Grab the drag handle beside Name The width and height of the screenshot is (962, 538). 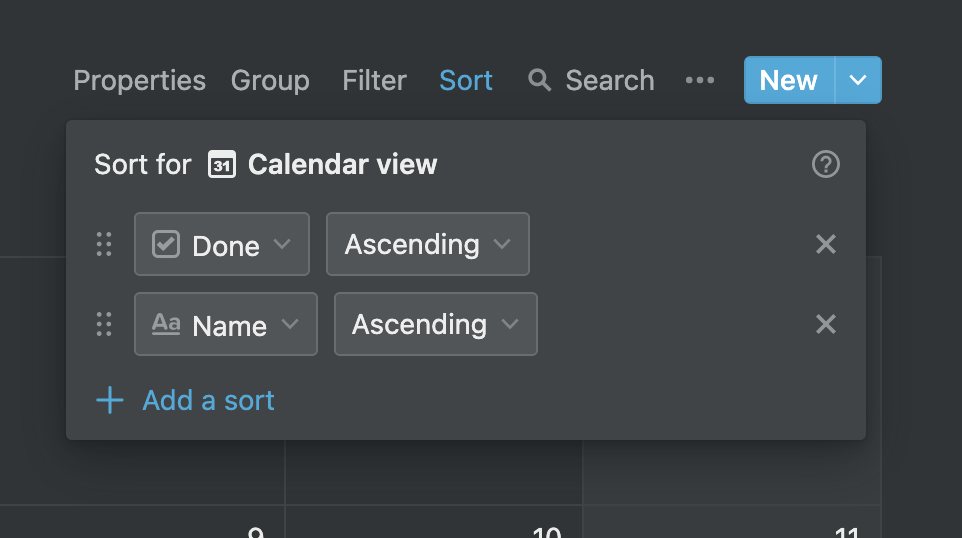point(104,324)
